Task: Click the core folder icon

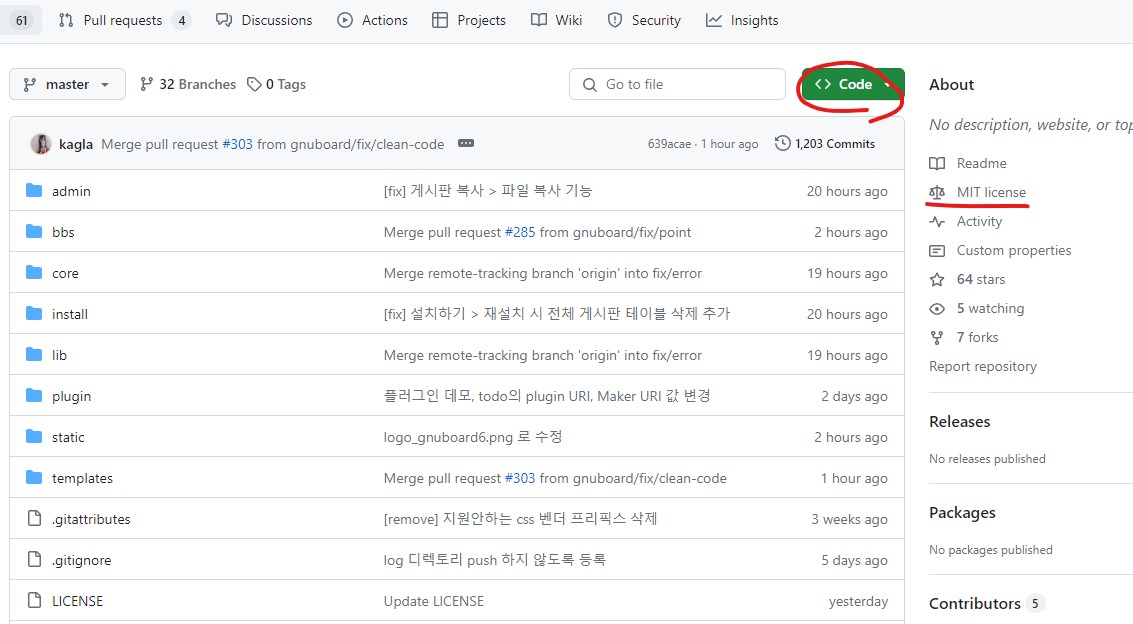Action: tap(34, 273)
